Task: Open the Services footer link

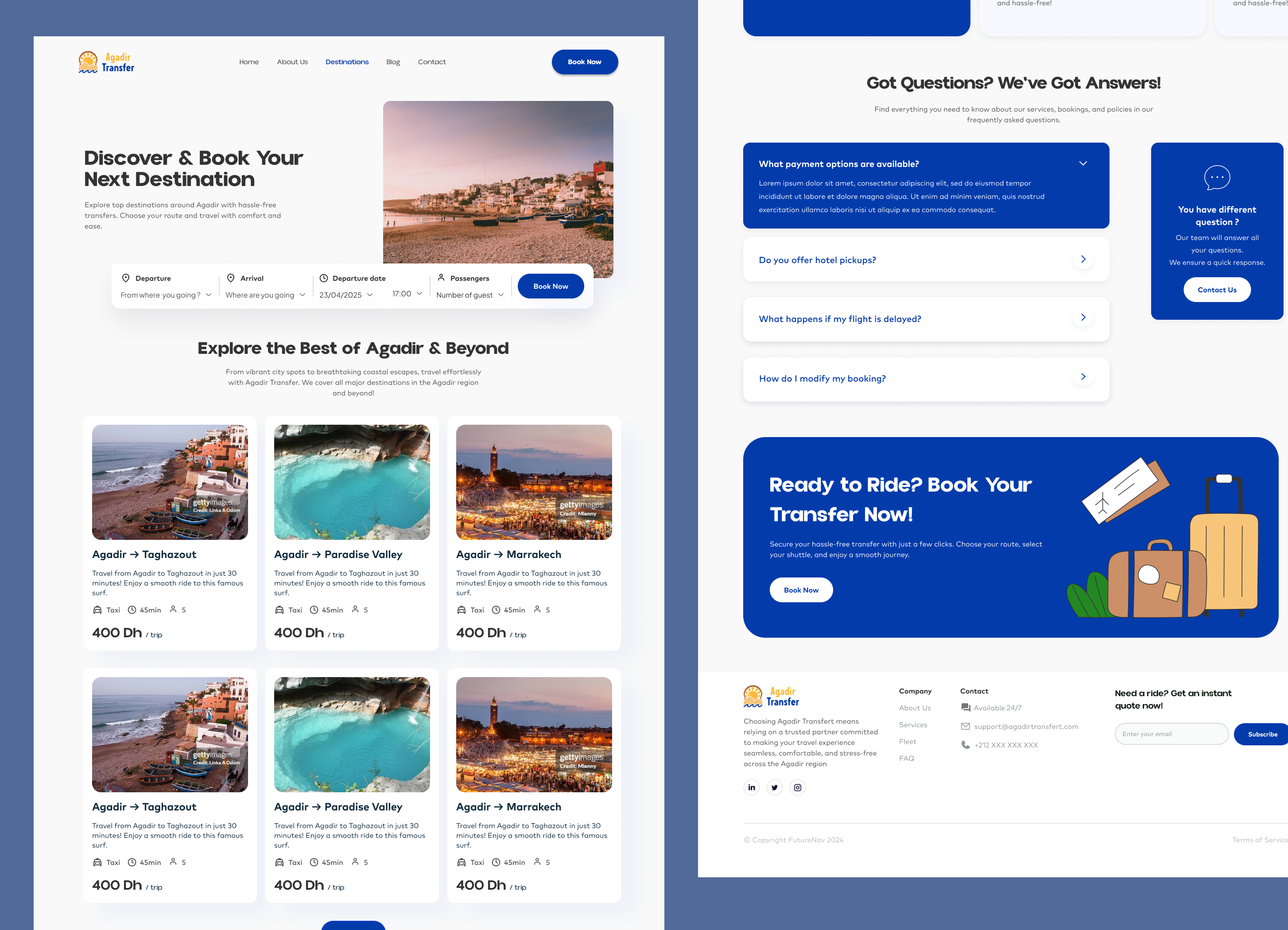Action: [x=912, y=725]
